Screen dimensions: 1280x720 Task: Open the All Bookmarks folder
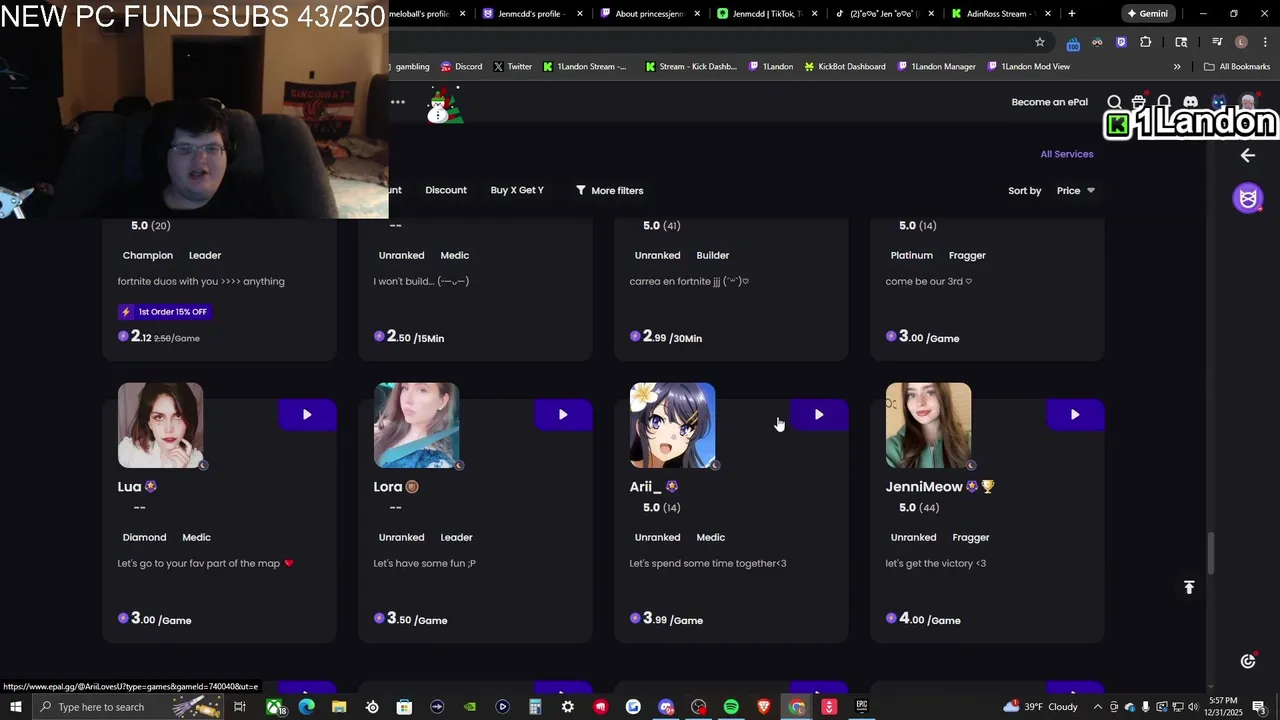tap(1237, 67)
